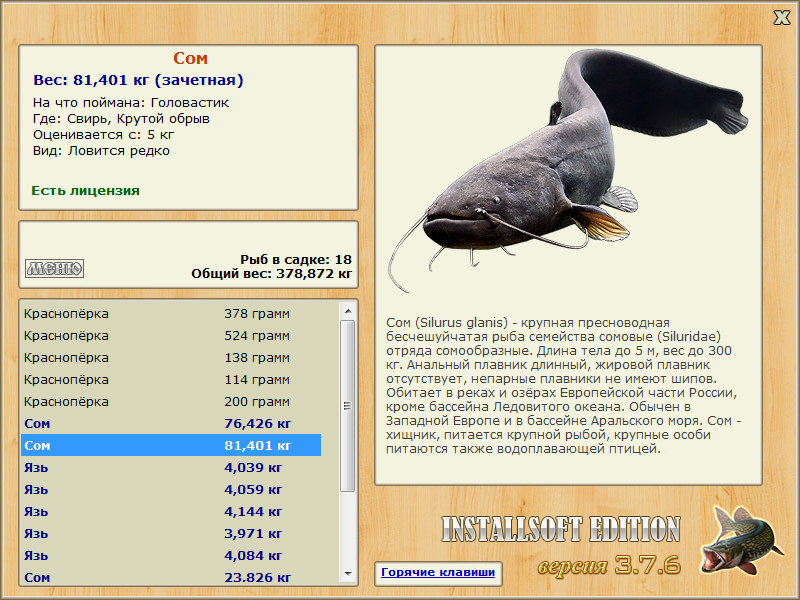The image size is (800, 600).
Task: Click the Есть лицензия label
Action: pyautogui.click(x=85, y=191)
